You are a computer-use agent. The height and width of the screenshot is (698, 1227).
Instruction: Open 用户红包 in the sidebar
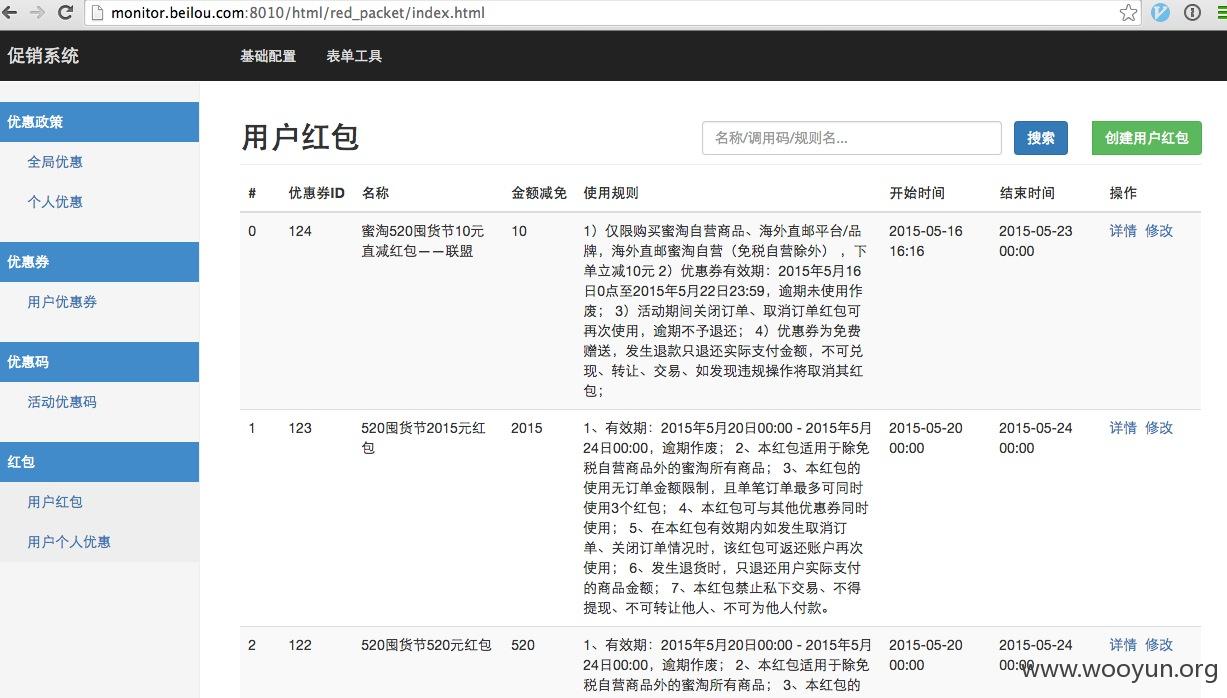pos(55,502)
